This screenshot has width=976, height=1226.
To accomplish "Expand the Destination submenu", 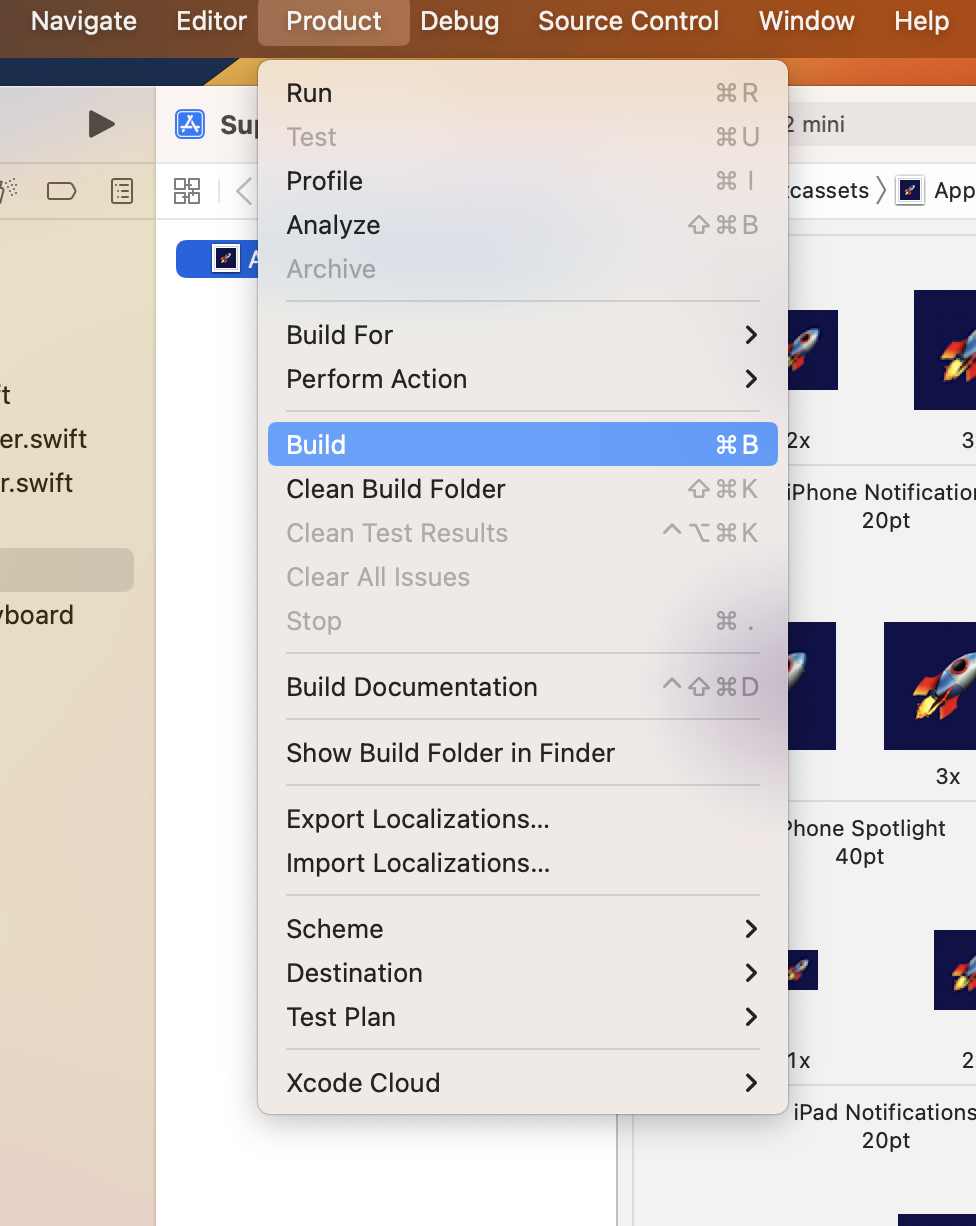I will pos(523,973).
